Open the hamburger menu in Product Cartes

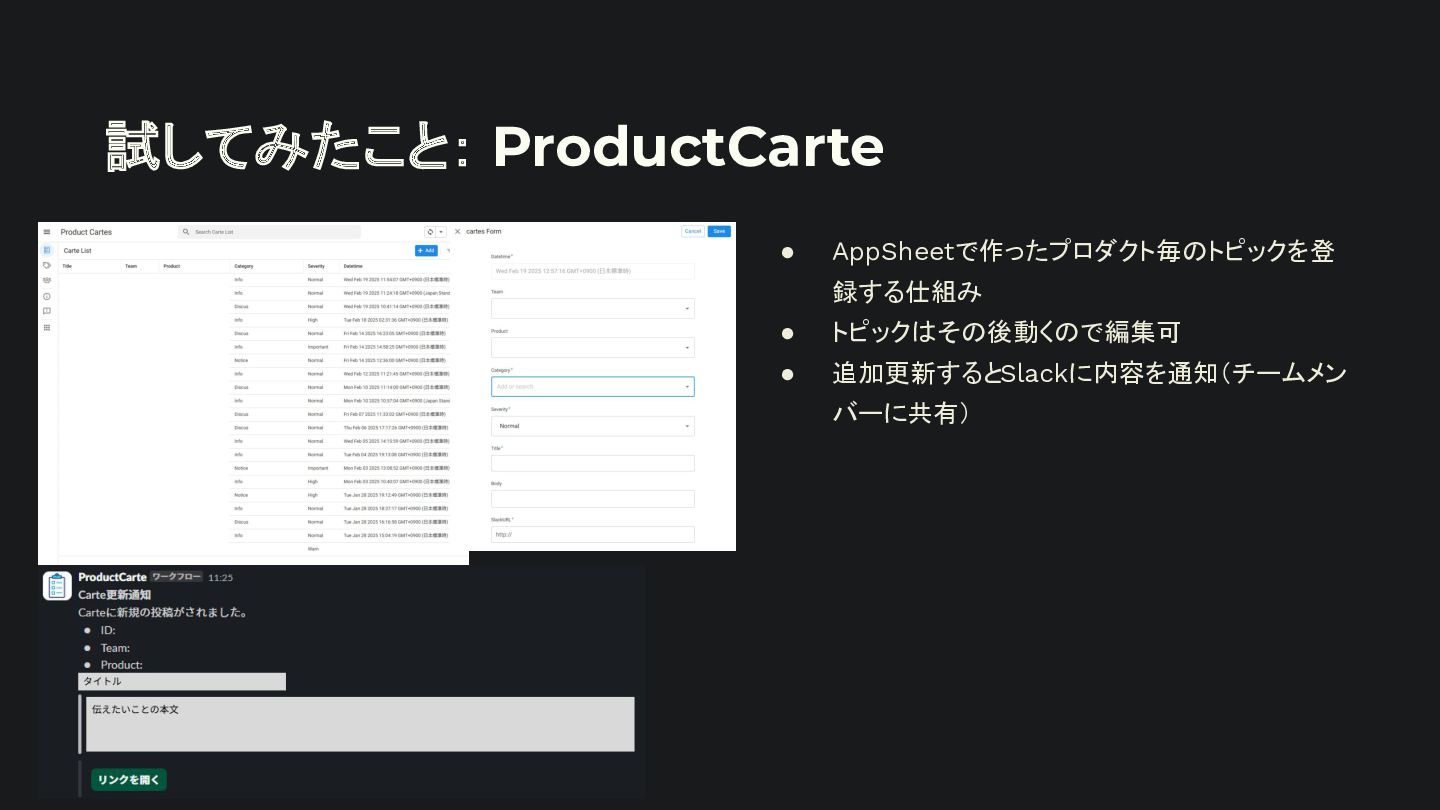[x=47, y=232]
